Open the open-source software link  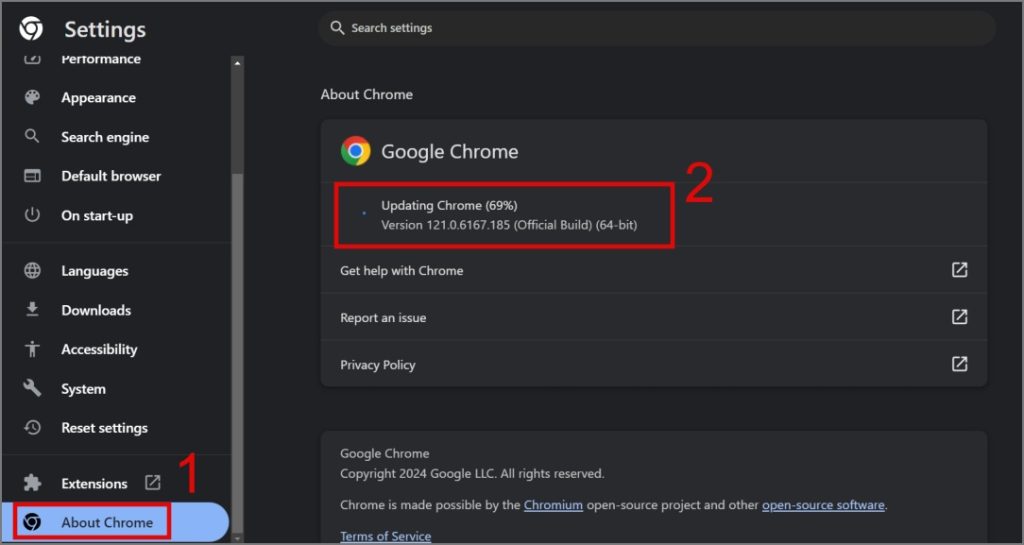click(x=823, y=505)
